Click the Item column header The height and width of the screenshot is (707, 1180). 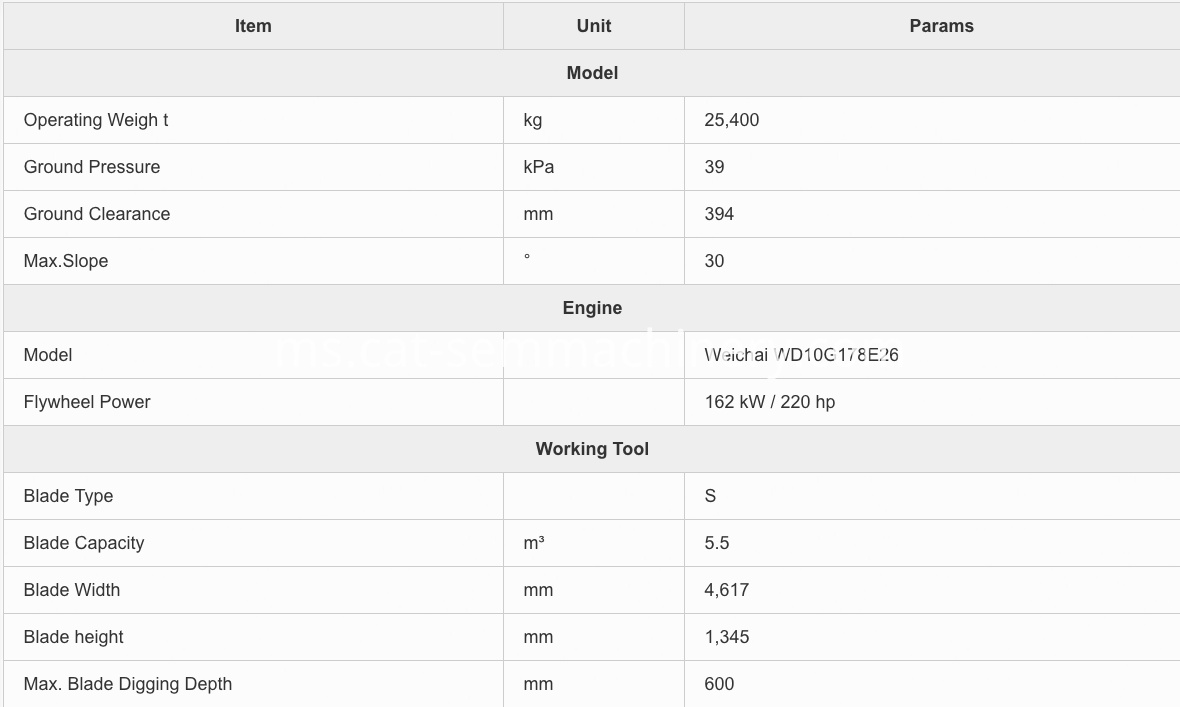point(253,26)
